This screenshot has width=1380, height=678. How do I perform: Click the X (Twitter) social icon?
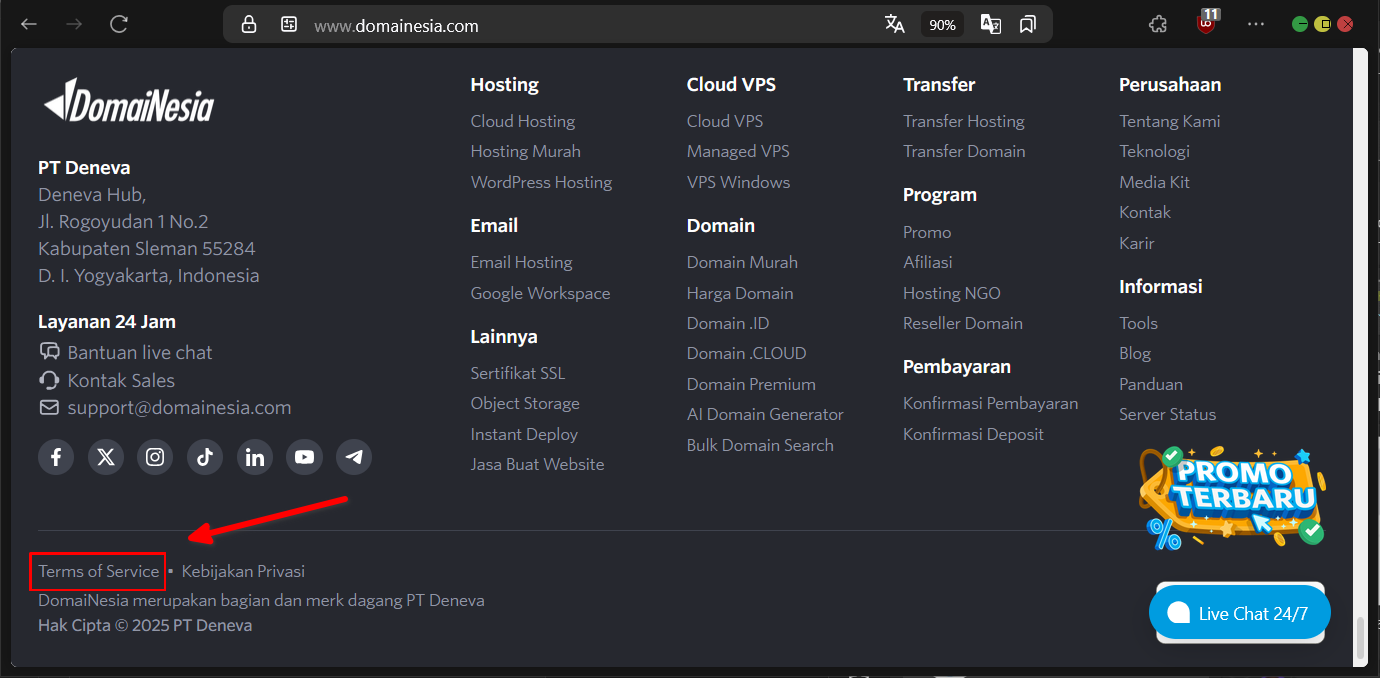tap(106, 457)
